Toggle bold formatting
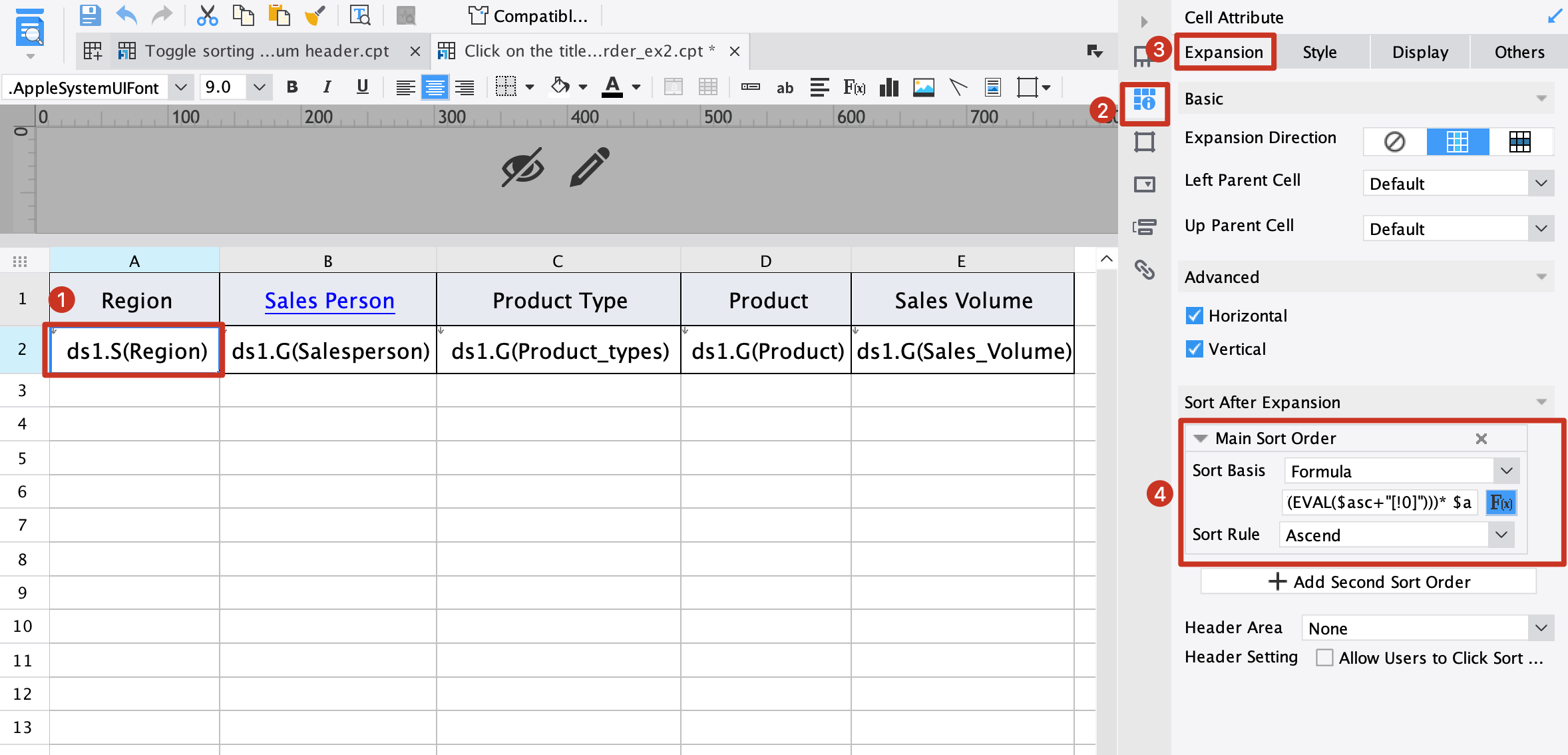The height and width of the screenshot is (755, 1568). click(x=292, y=87)
